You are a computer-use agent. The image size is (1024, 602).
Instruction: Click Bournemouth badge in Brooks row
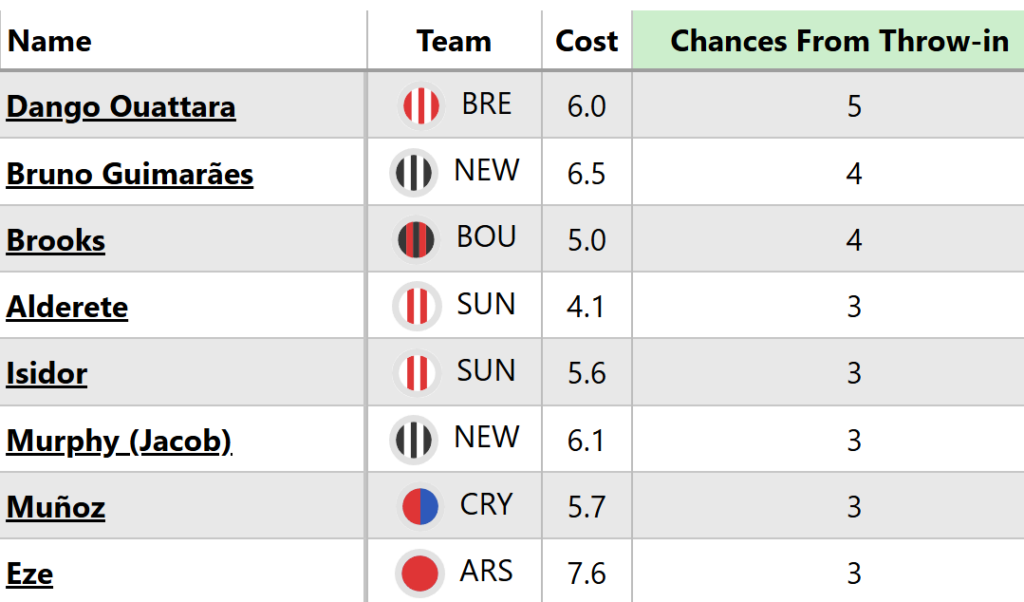pyautogui.click(x=416, y=240)
